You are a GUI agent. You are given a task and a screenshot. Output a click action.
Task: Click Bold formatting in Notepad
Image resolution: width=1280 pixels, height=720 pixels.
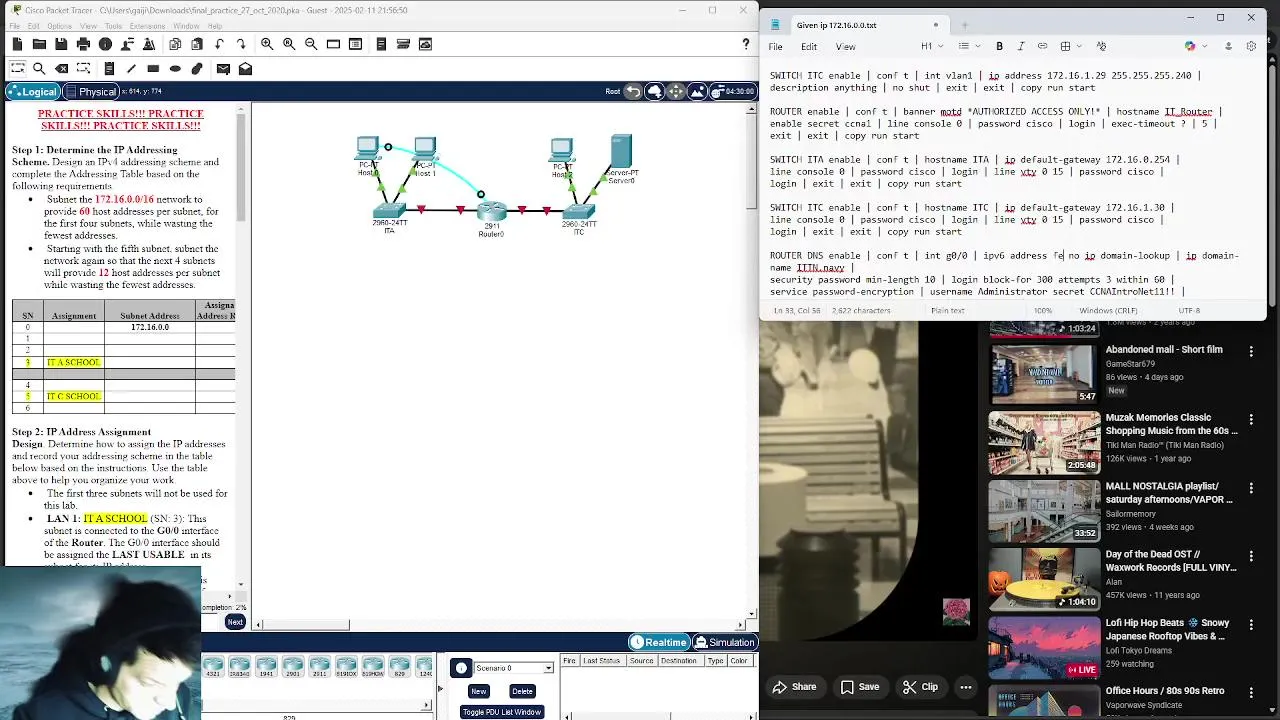(999, 46)
